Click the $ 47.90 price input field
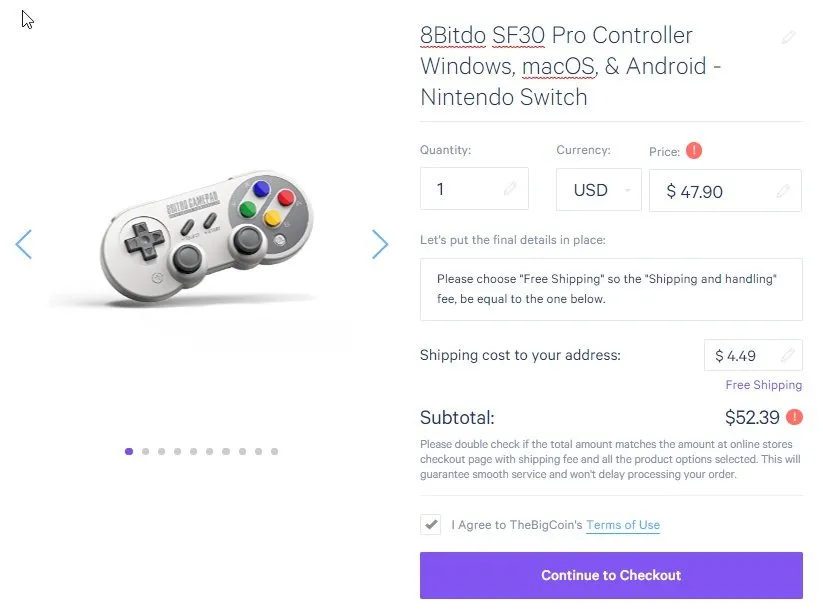 715,191
